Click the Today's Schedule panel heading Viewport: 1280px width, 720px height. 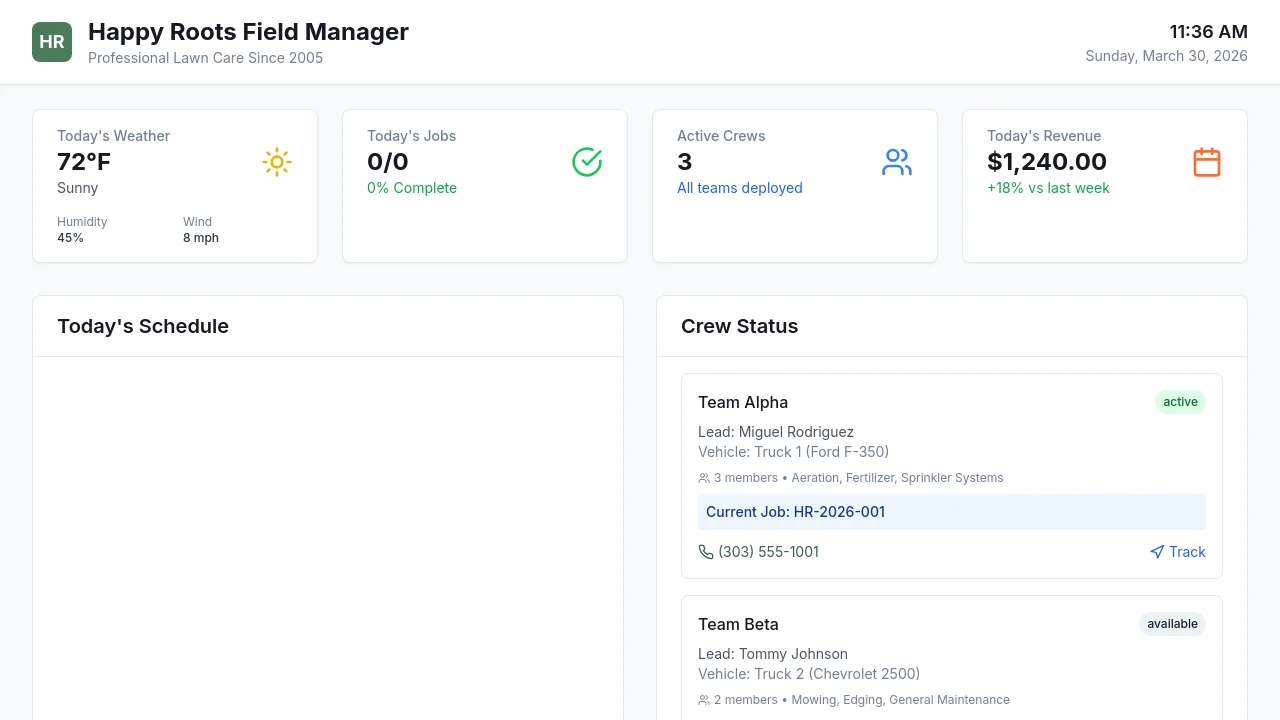pos(143,326)
